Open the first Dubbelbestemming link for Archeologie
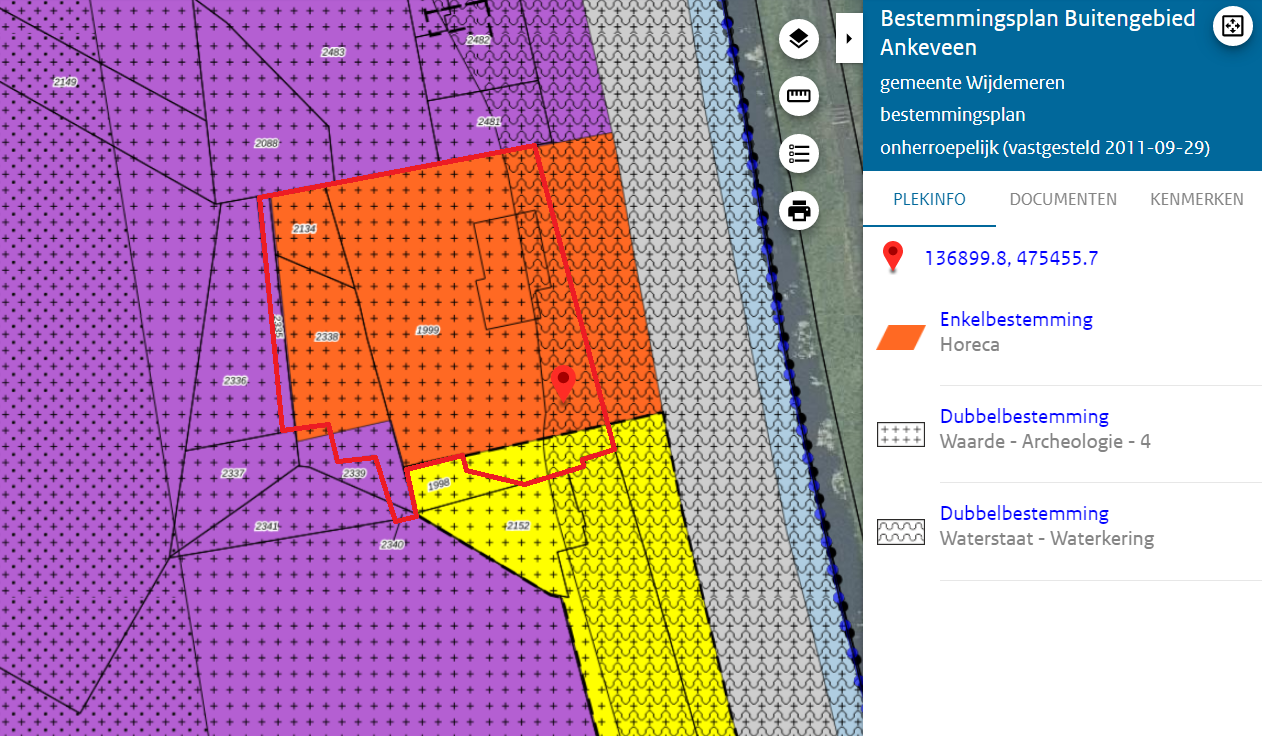Screen dimensions: 1262x736 (1024, 416)
